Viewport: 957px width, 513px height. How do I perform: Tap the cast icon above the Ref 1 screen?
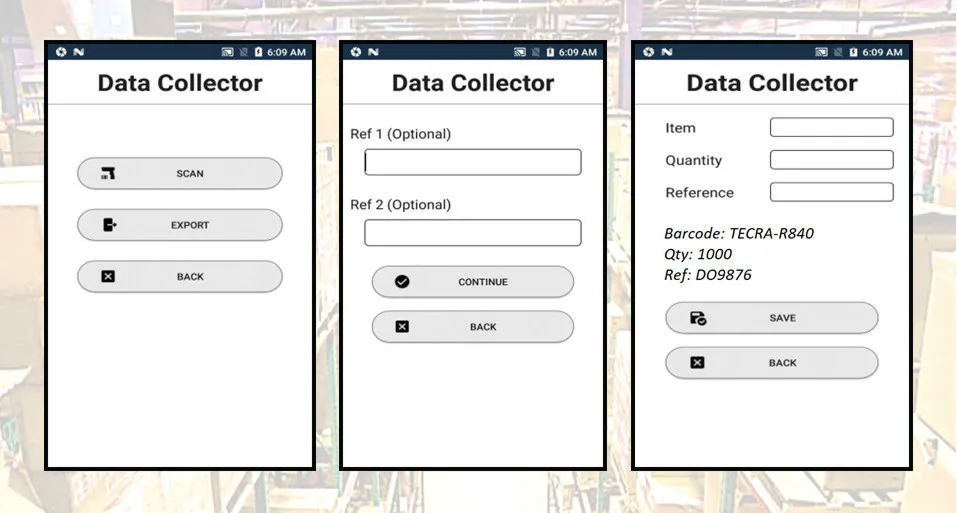[520, 52]
